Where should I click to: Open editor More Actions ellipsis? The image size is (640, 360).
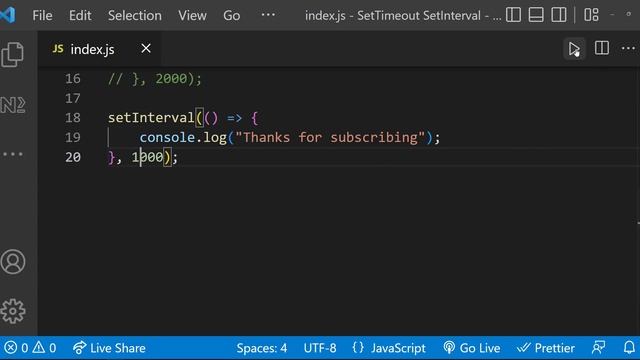tap(628, 48)
